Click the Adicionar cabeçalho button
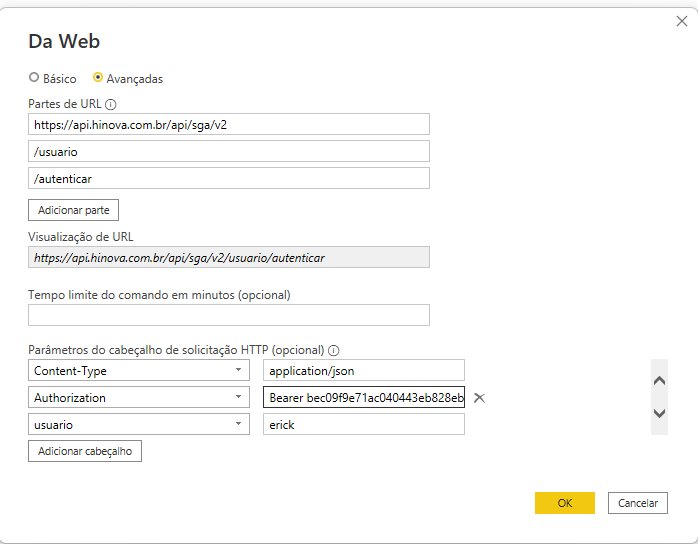Image resolution: width=698 pixels, height=544 pixels. pos(85,451)
